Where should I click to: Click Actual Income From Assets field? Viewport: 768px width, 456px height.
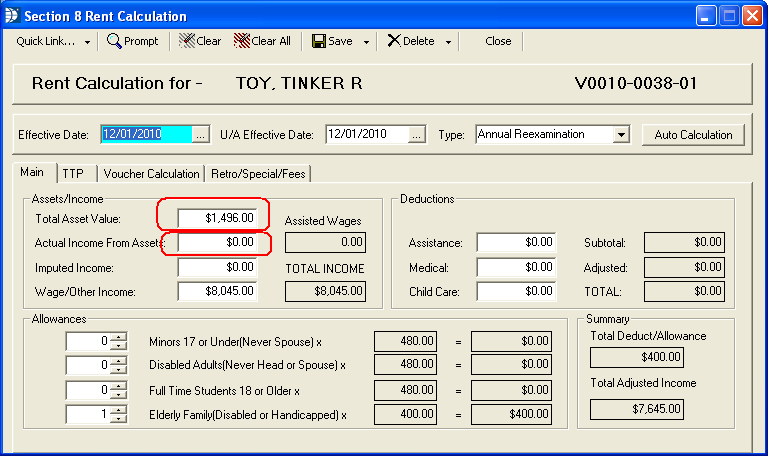click(x=217, y=242)
